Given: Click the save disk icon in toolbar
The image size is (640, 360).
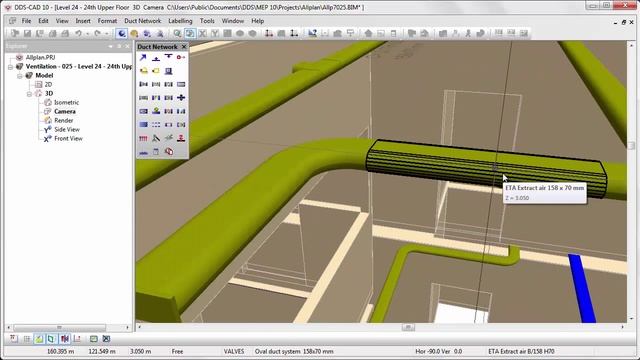Looking at the screenshot, I should pyautogui.click(x=27, y=33).
